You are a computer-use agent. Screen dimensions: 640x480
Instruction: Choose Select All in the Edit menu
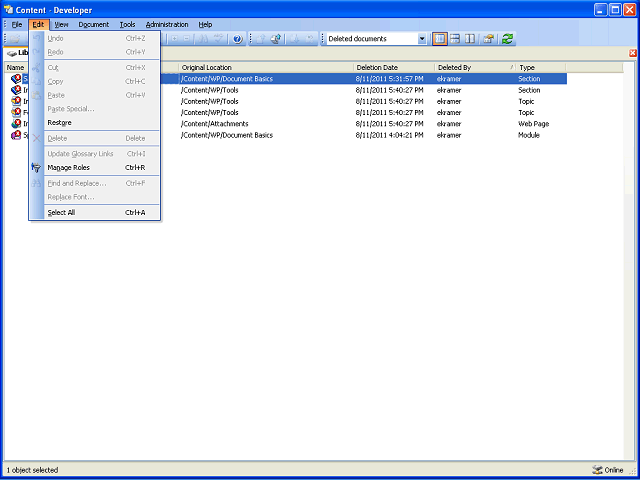pyautogui.click(x=95, y=212)
